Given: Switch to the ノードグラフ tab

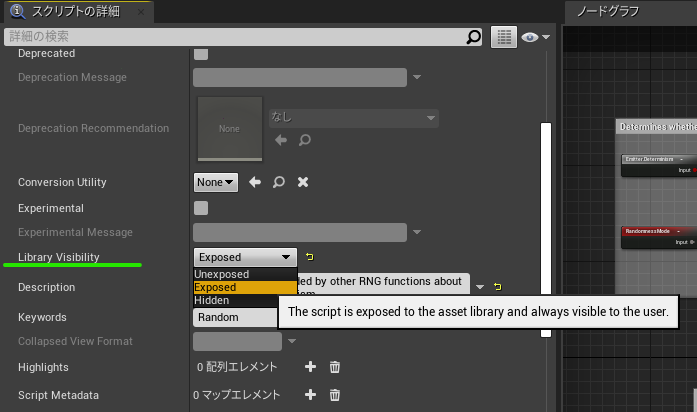Looking at the screenshot, I should click(608, 12).
